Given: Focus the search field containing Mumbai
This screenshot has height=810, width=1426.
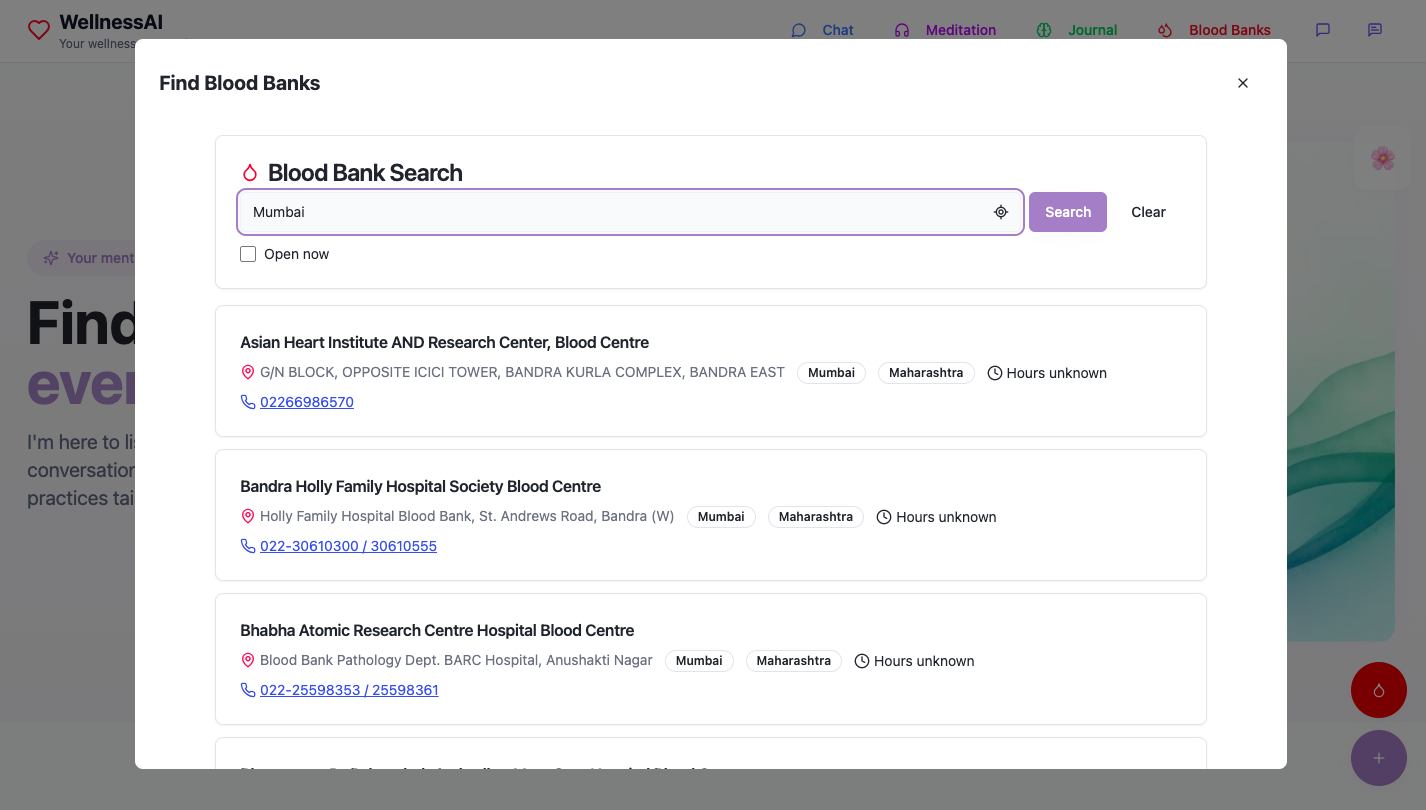Looking at the screenshot, I should pyautogui.click(x=615, y=212).
